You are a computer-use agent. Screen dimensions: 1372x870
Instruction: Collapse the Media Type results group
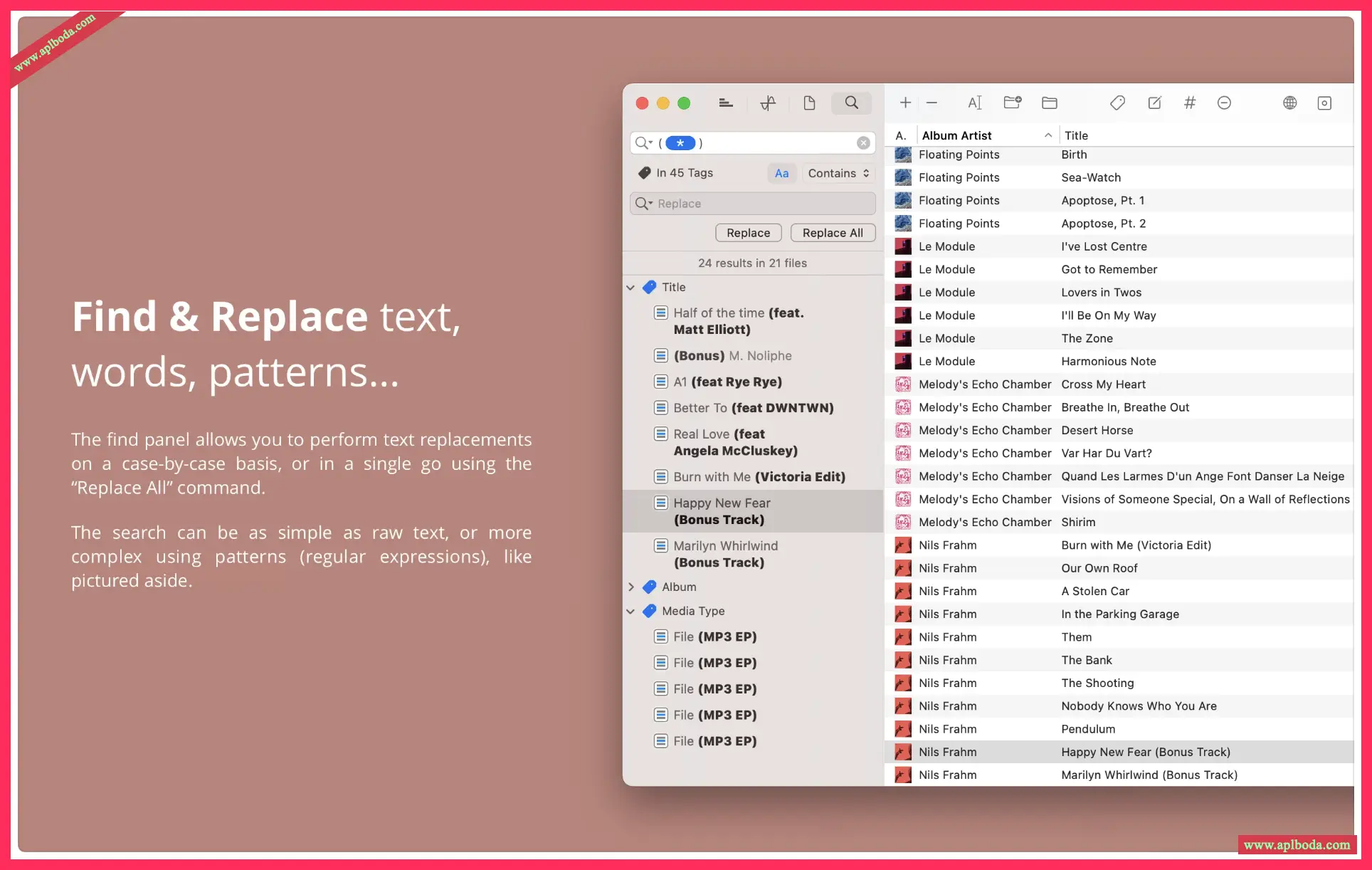pyautogui.click(x=630, y=612)
